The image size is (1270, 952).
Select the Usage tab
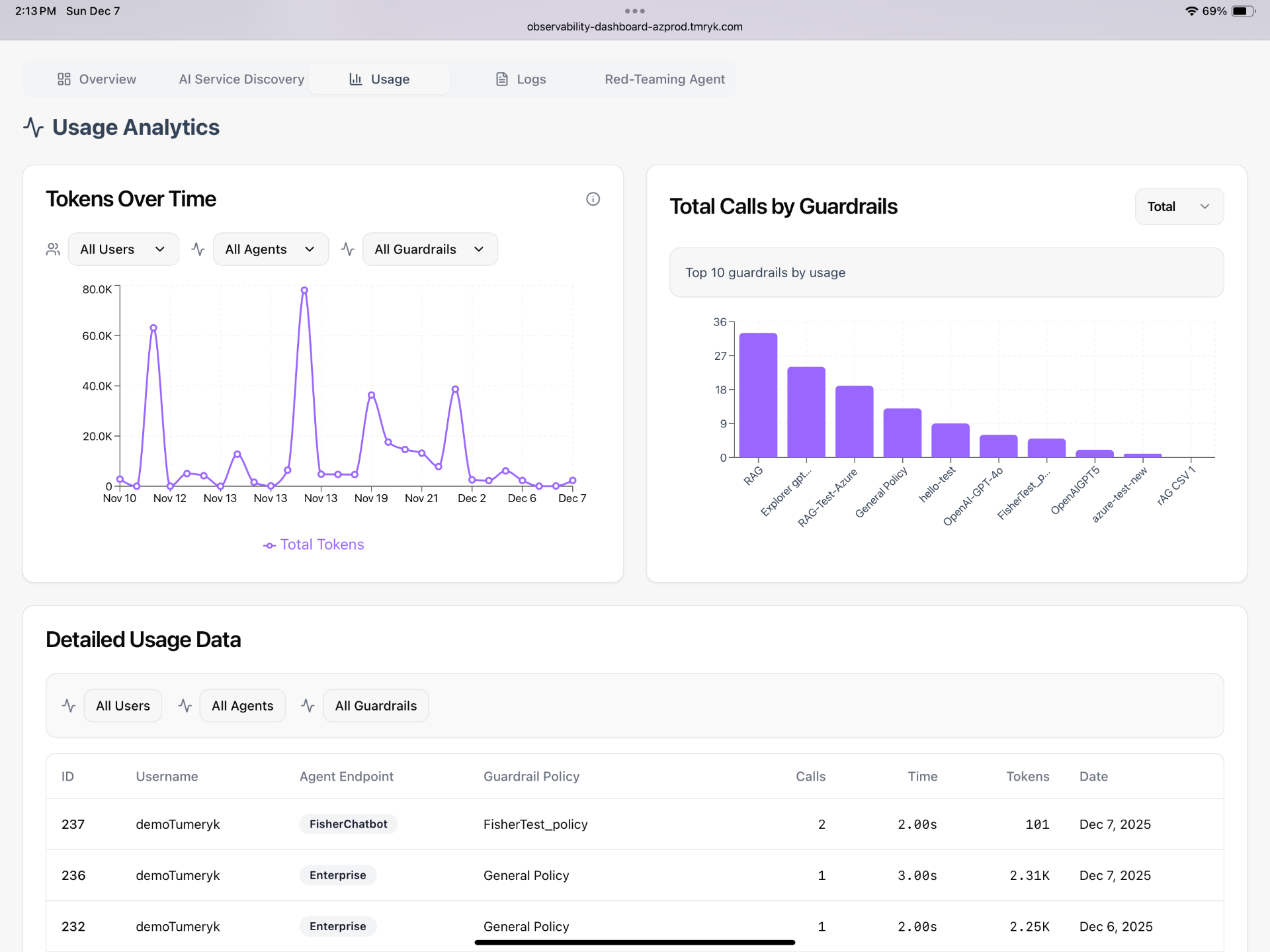(379, 79)
